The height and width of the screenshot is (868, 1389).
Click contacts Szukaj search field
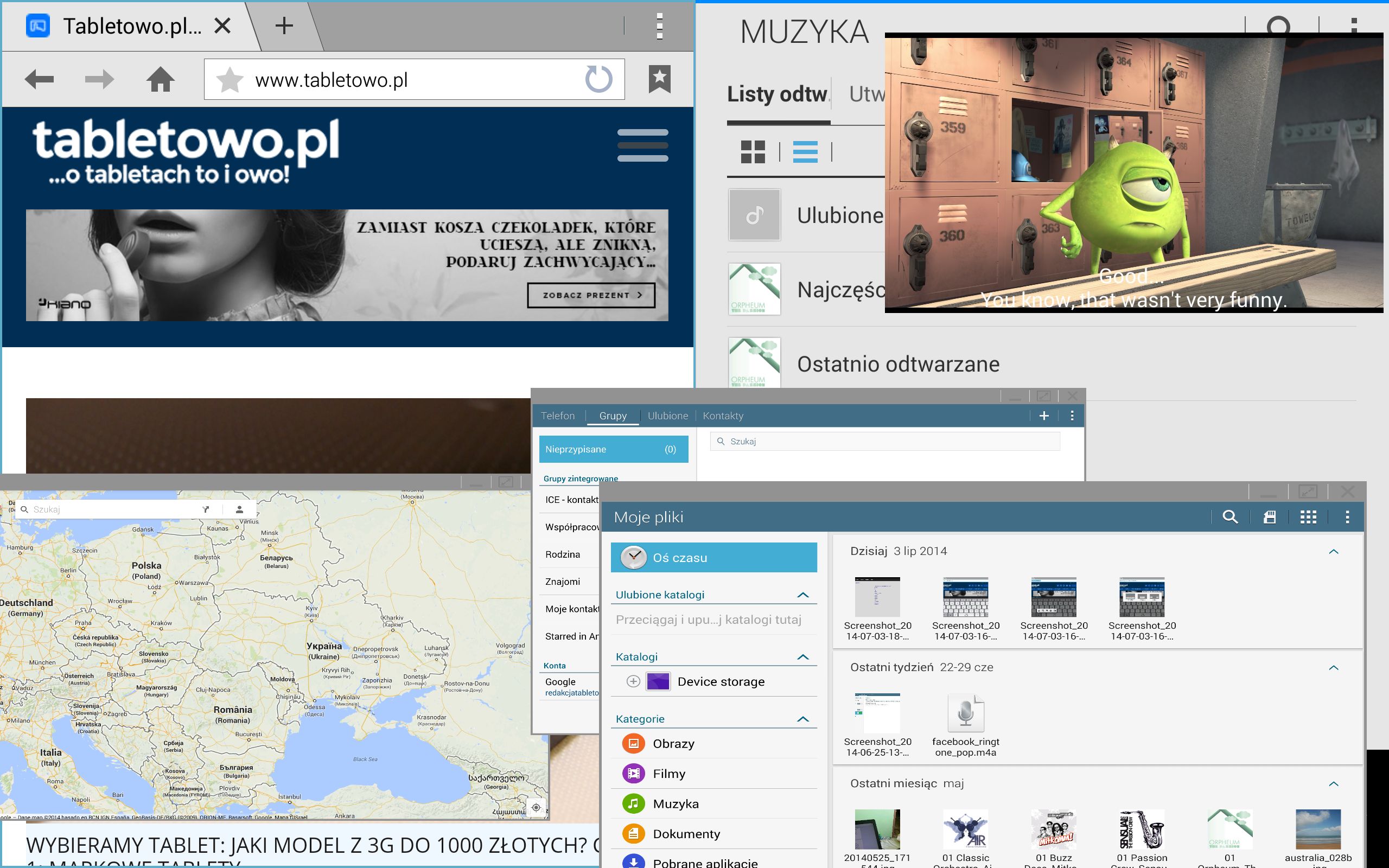tap(885, 442)
